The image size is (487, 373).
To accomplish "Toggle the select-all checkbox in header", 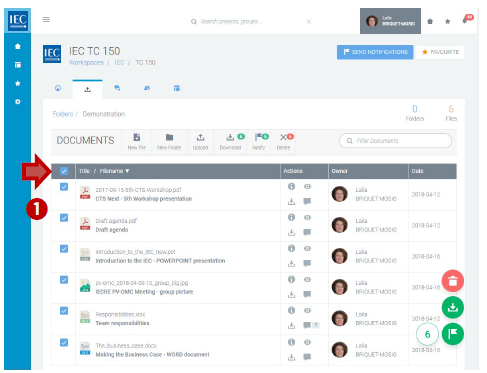I will point(64,171).
